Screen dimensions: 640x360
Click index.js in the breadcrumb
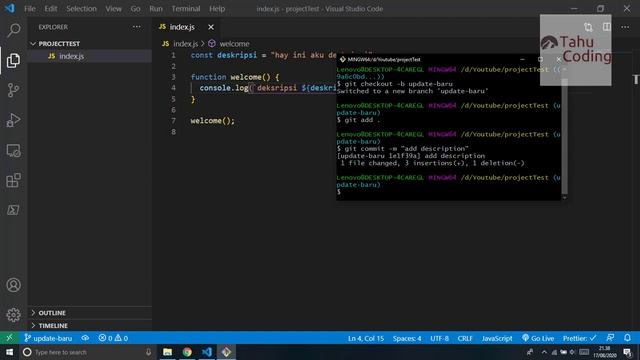click(185, 44)
